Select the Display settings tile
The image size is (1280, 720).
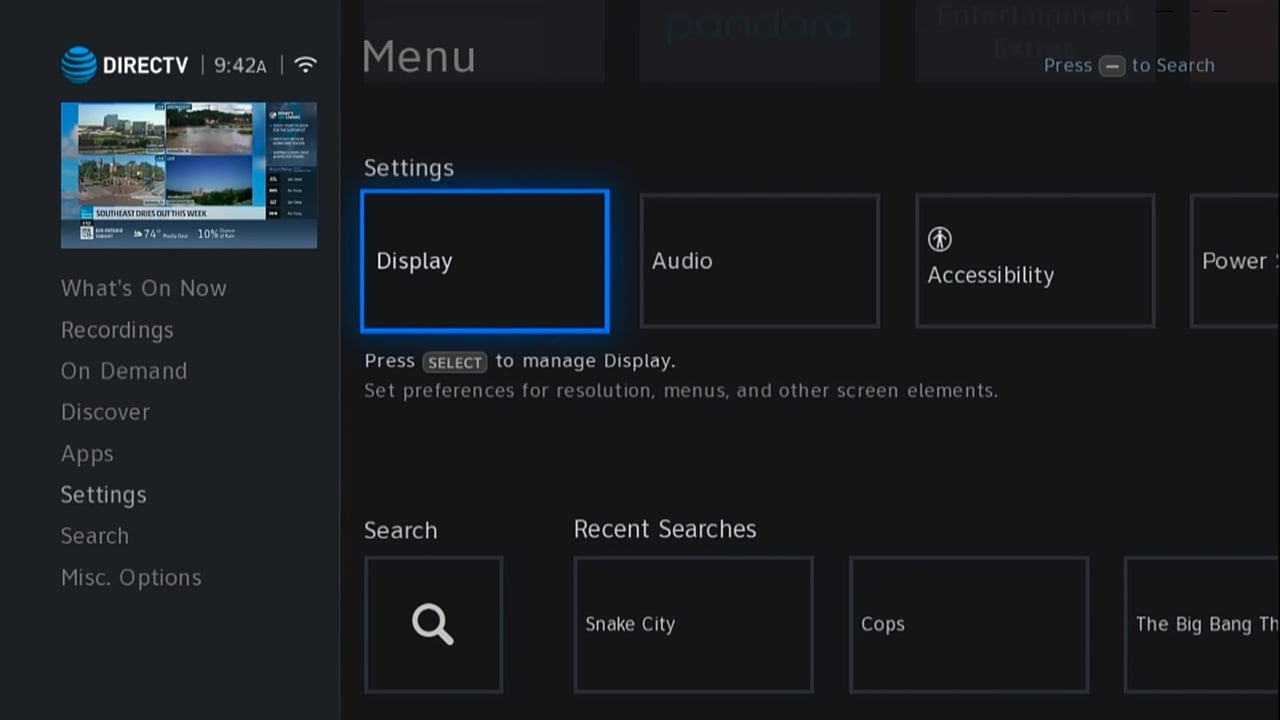pyautogui.click(x=484, y=261)
